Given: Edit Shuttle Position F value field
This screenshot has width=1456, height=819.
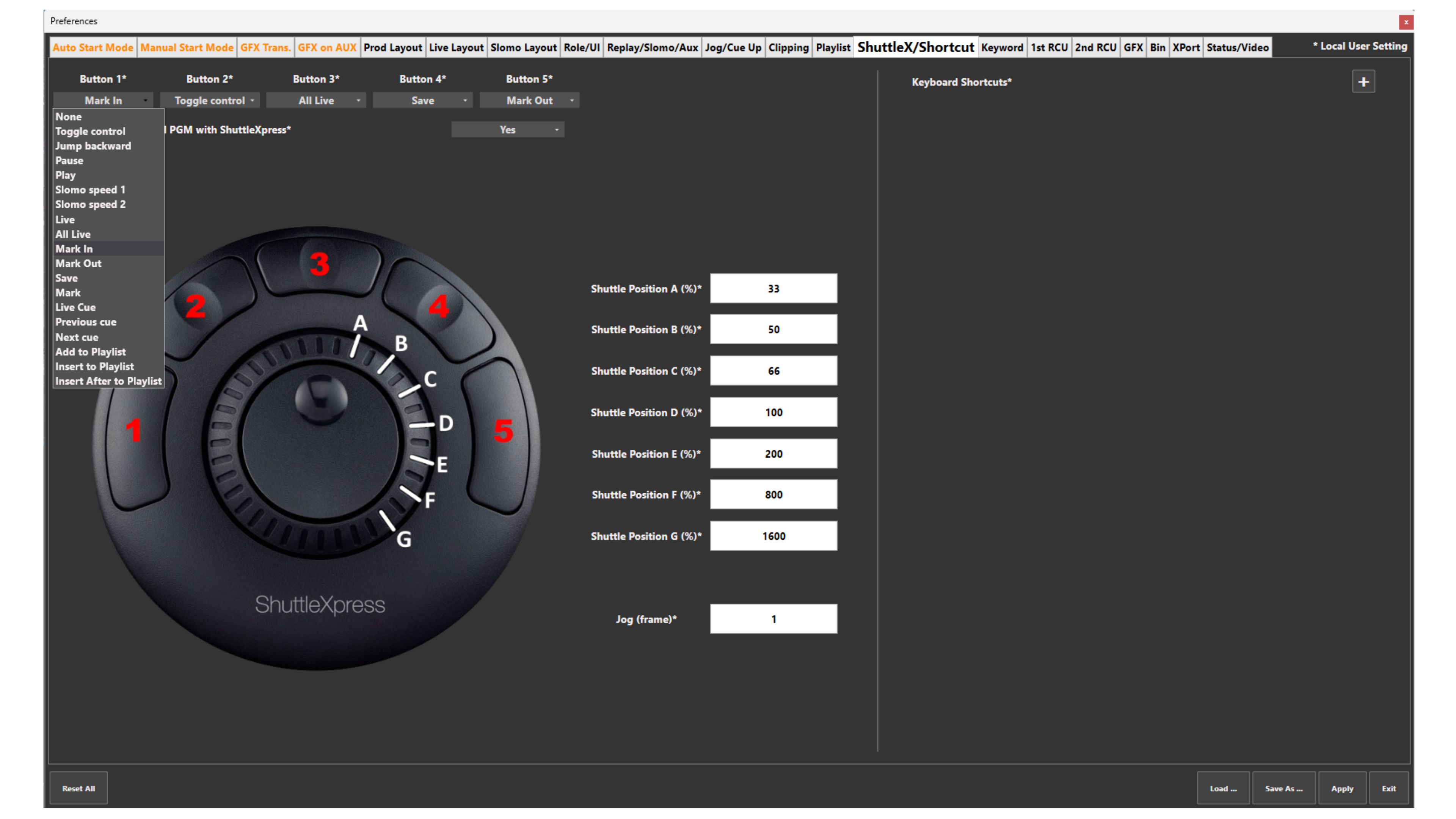Looking at the screenshot, I should tap(773, 494).
